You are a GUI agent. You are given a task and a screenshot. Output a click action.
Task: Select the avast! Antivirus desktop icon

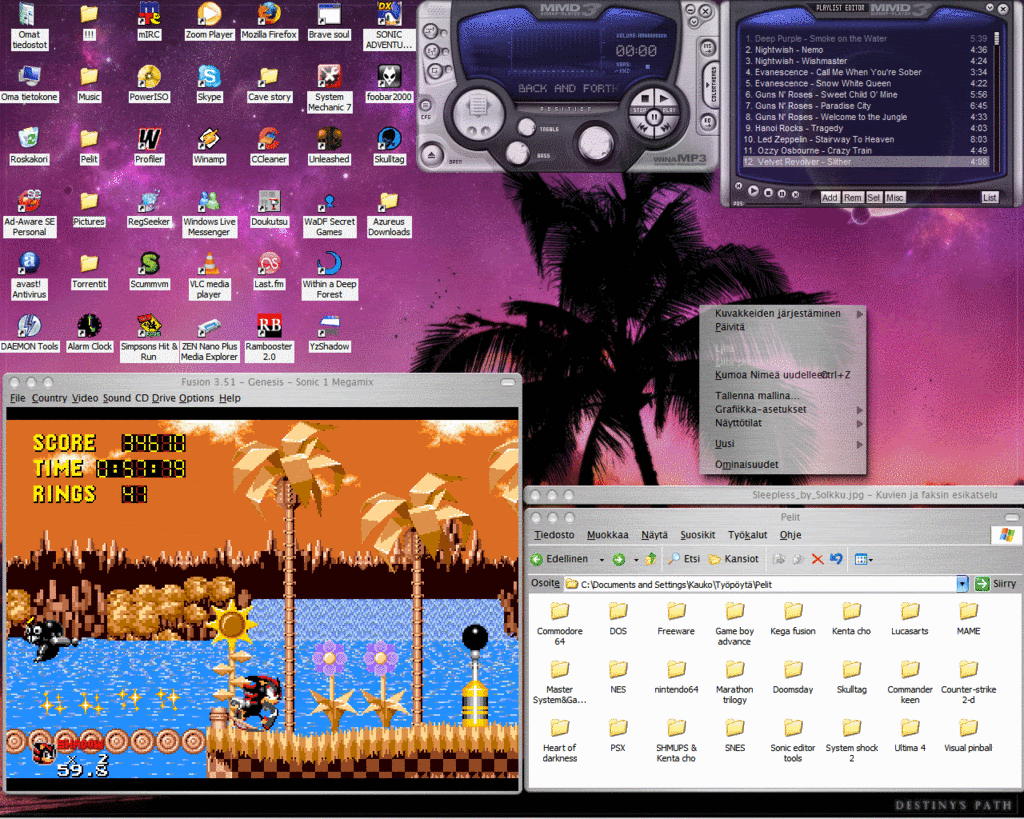pos(29,276)
